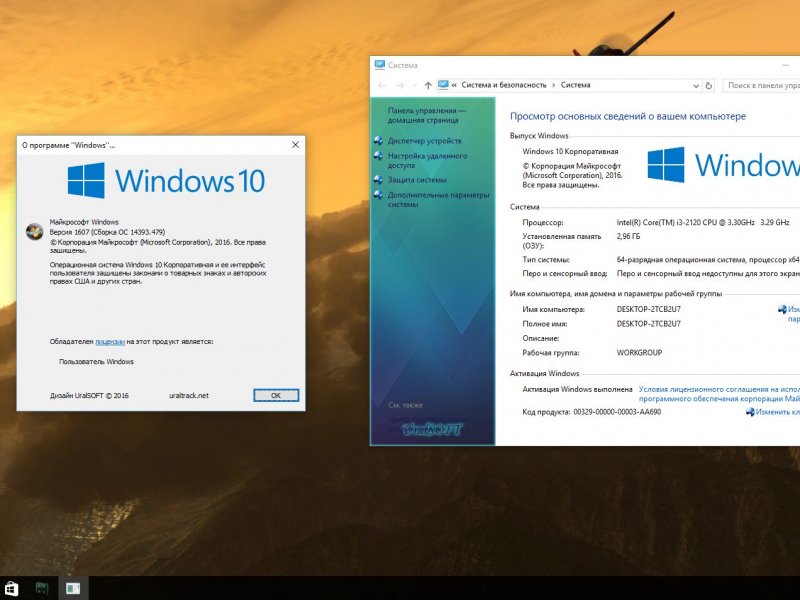Click the Windows logo in Система window
The image size is (800, 600).
pos(666,165)
